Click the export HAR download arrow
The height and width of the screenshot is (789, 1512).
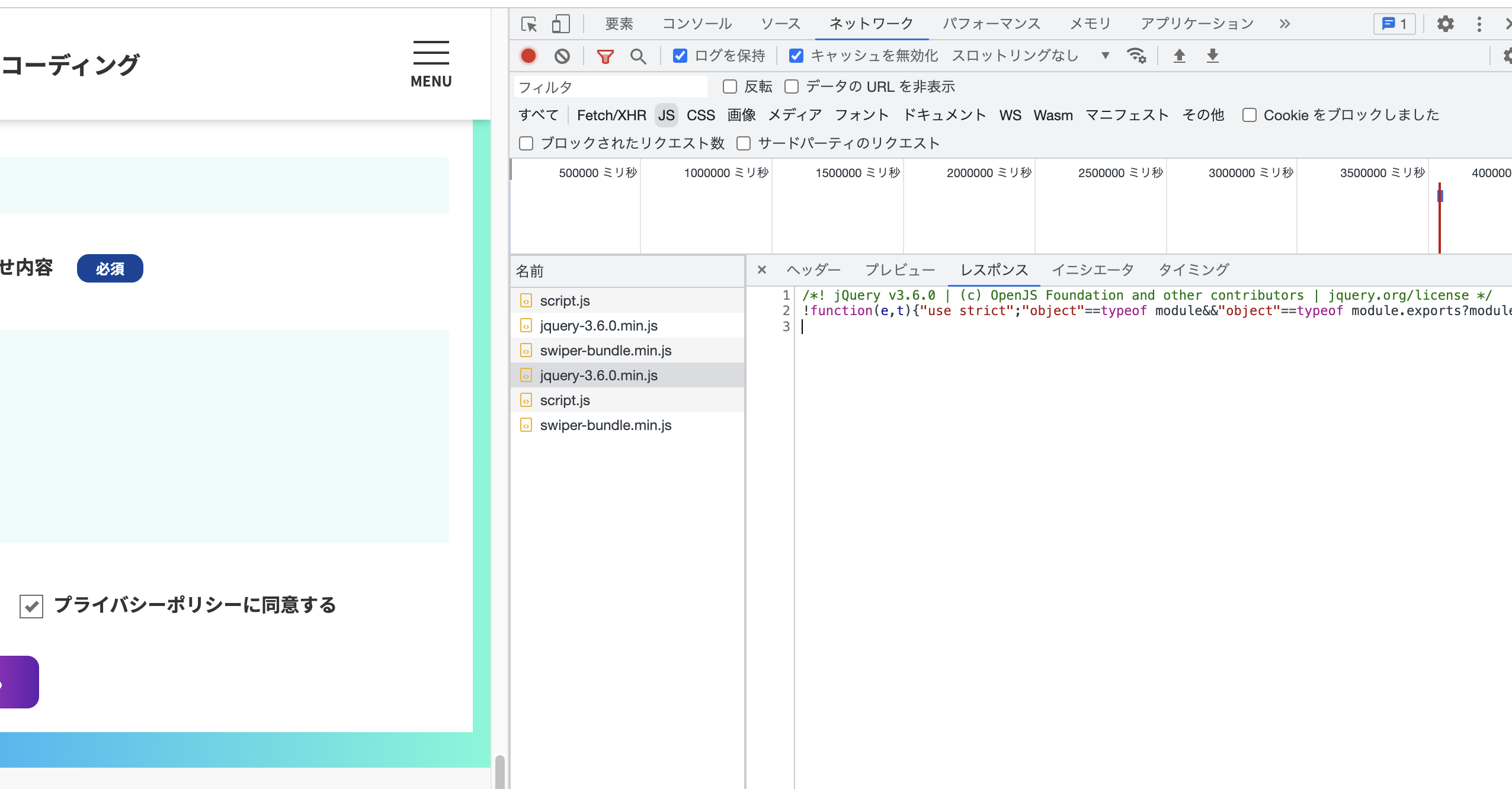pyautogui.click(x=1212, y=56)
